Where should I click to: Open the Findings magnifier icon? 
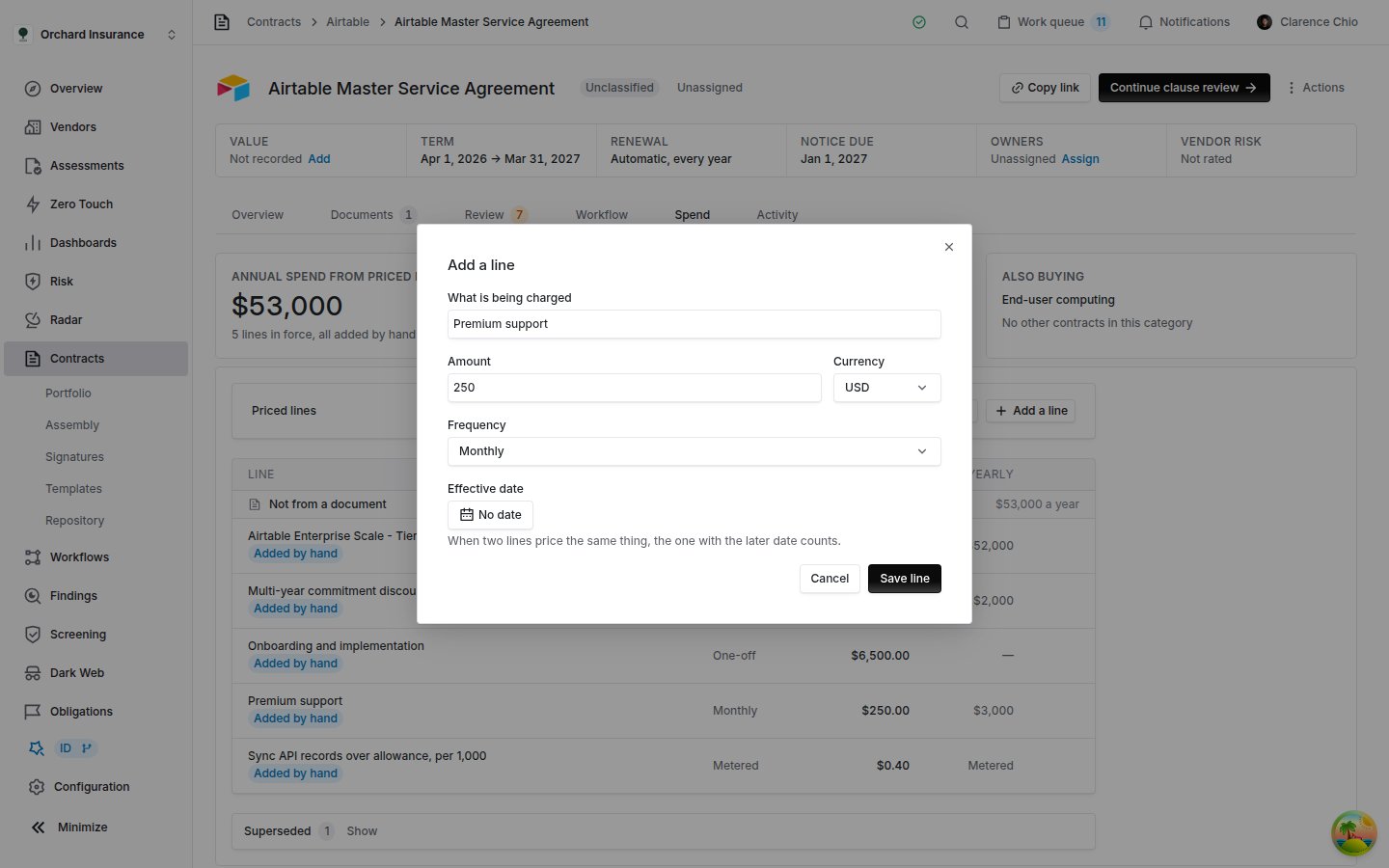(33, 596)
